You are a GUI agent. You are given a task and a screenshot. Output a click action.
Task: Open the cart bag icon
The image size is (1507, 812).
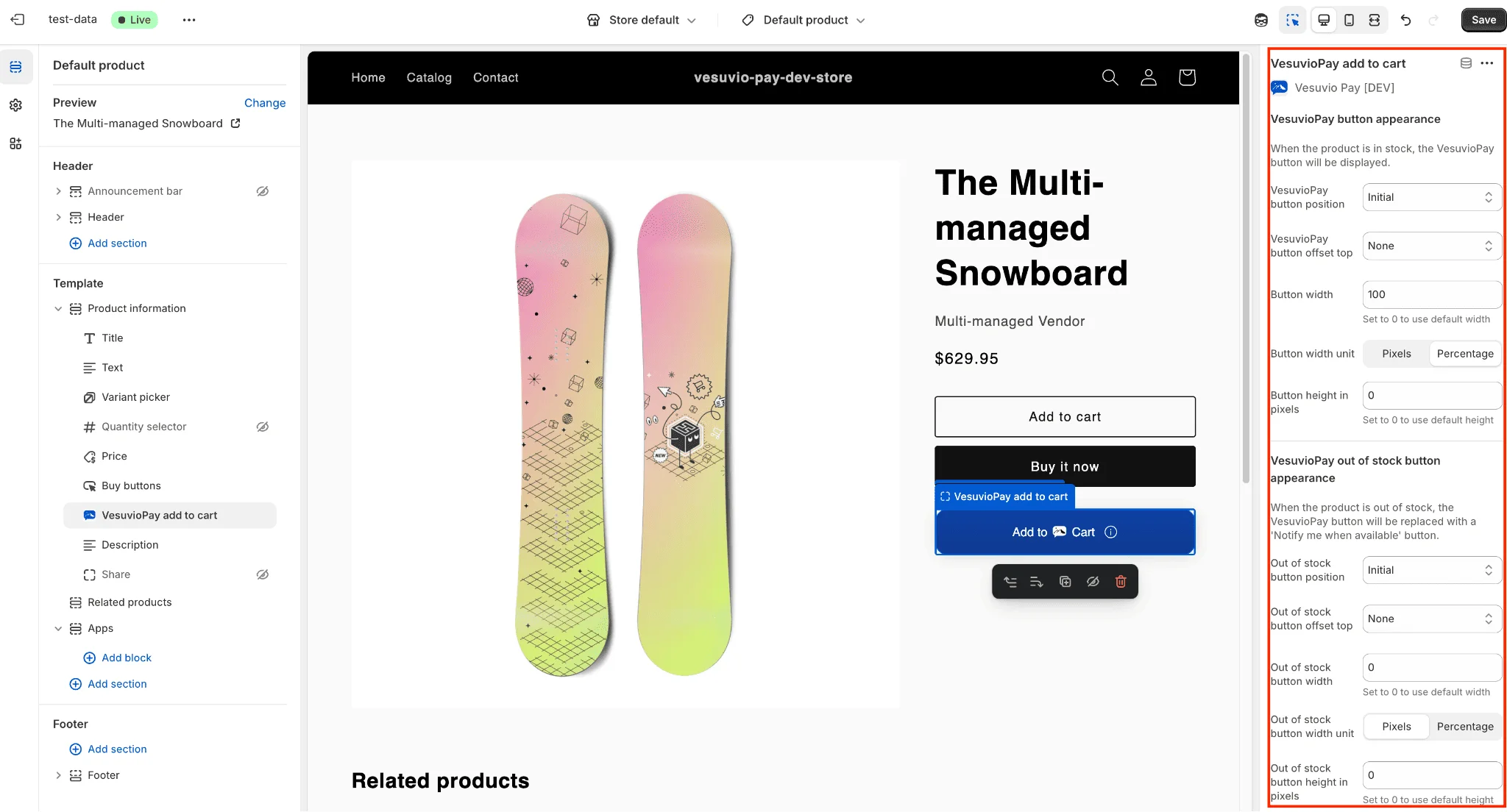[x=1186, y=77]
